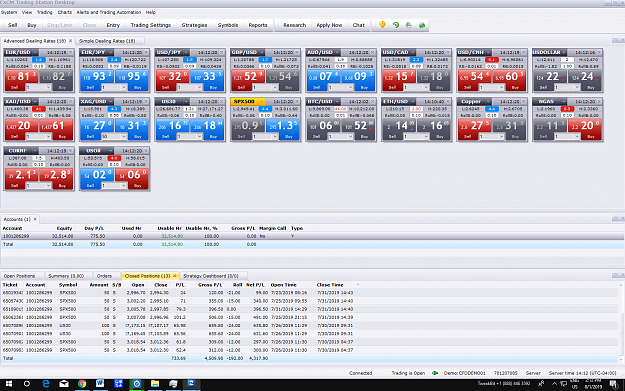Open the XAU/USD symbol dropdown arrow
The image size is (625, 391).
(35, 102)
